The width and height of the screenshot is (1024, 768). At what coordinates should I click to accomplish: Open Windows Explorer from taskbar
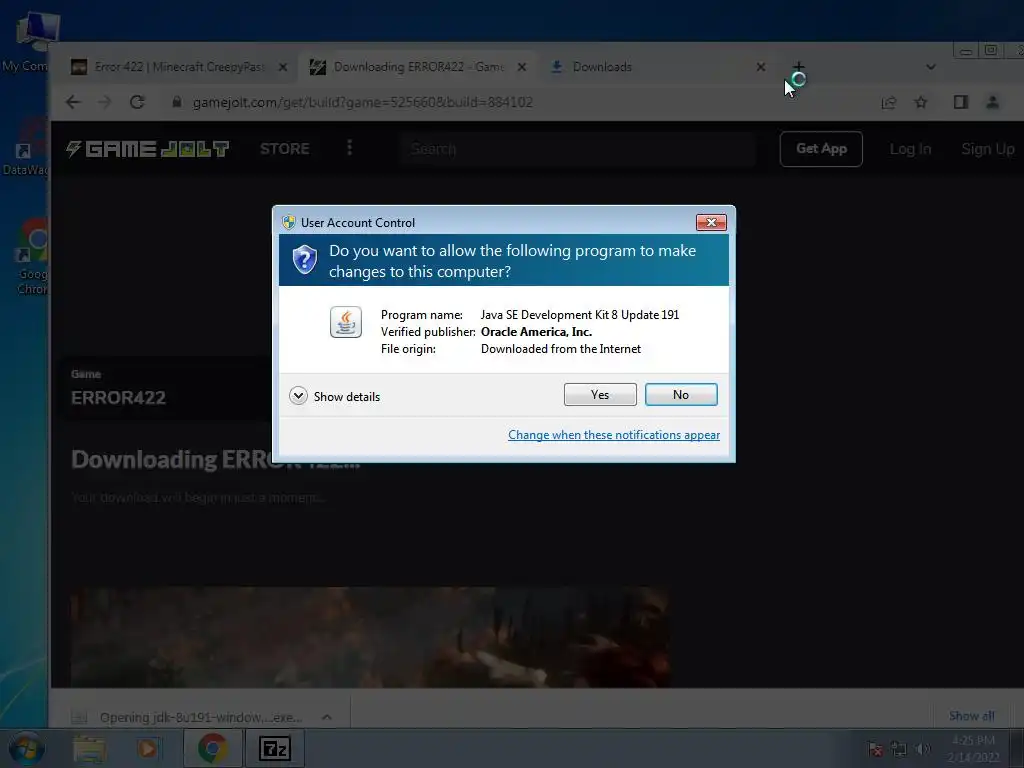tap(89, 748)
